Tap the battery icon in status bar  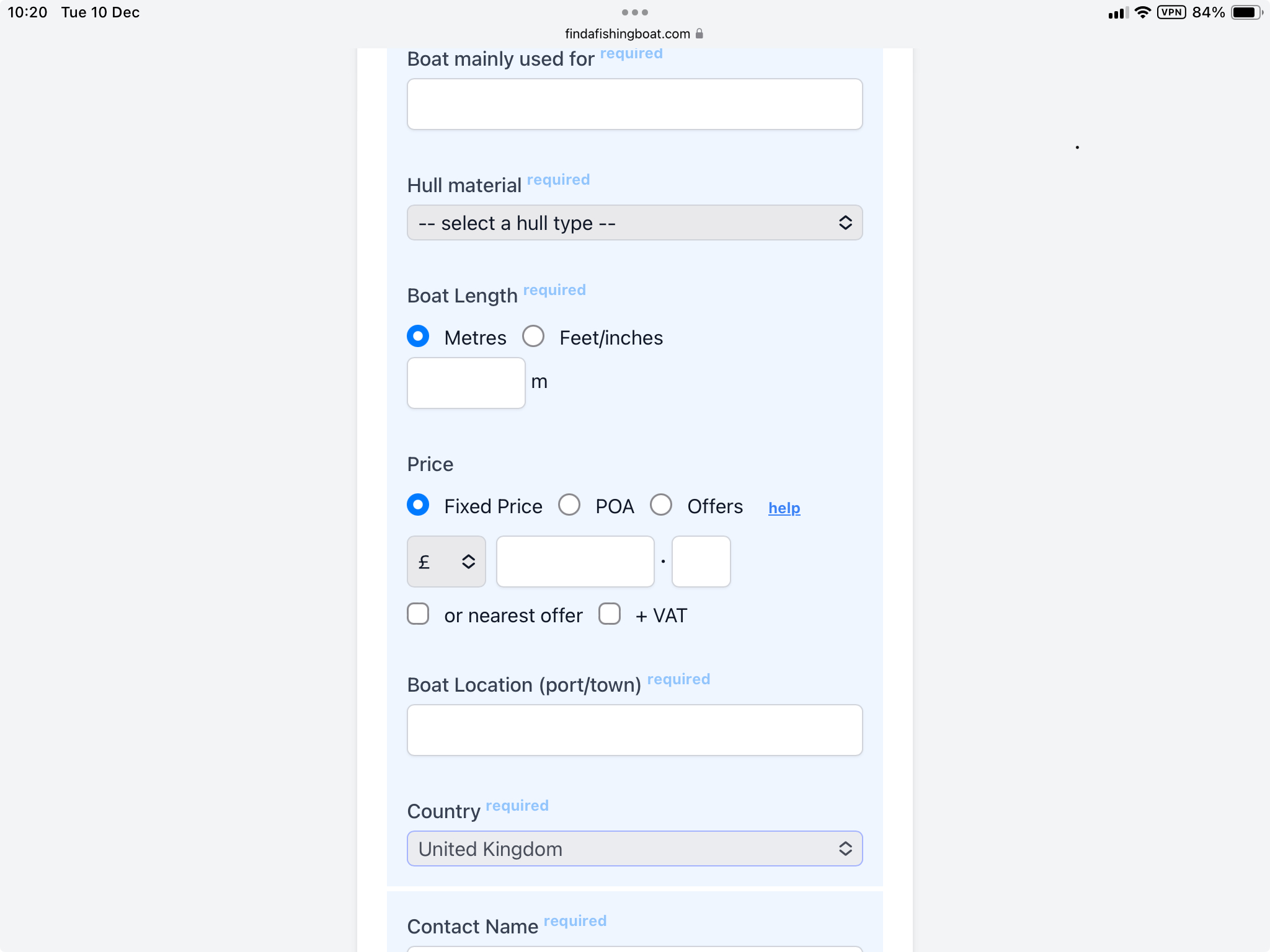click(1246, 12)
